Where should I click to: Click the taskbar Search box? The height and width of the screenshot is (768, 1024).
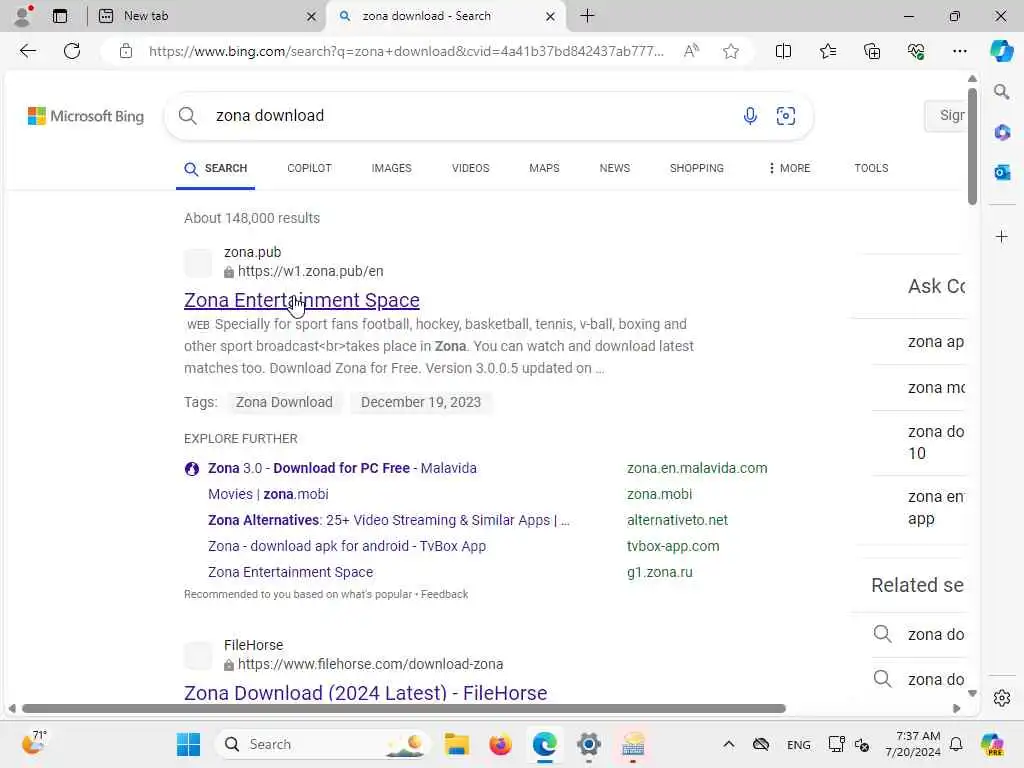tap(323, 744)
